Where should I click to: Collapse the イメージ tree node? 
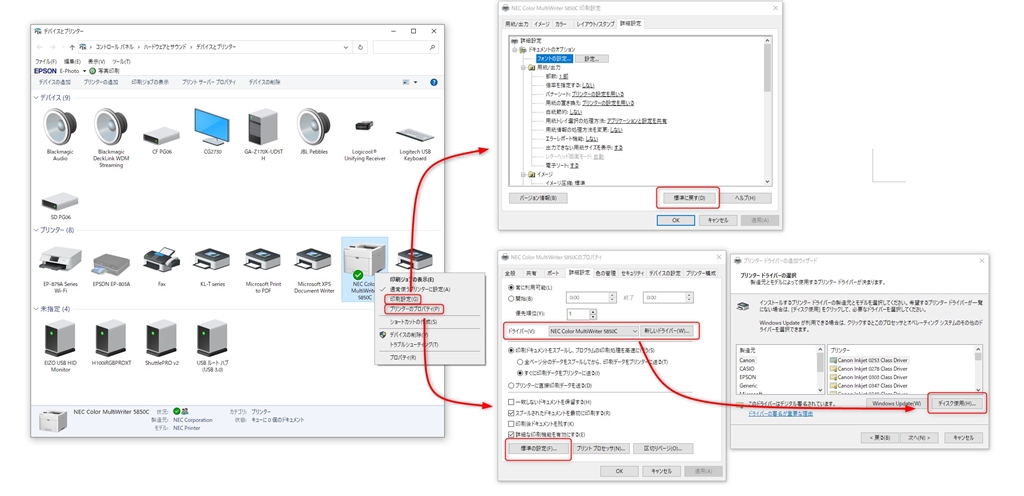point(523,174)
